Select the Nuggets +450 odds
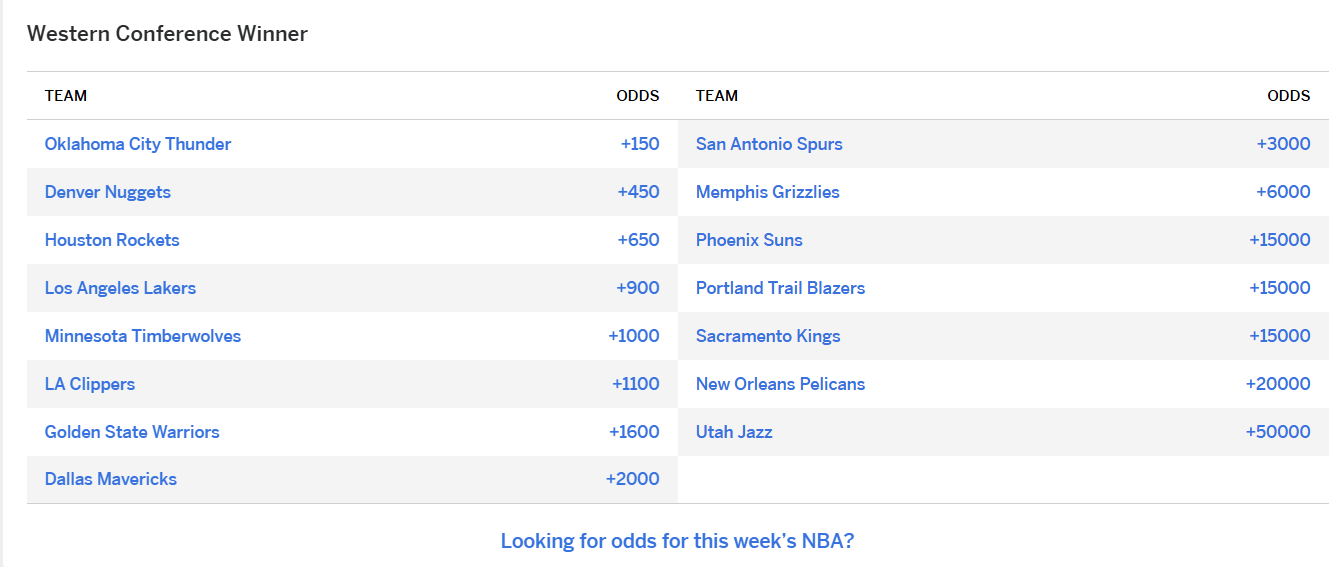Image resolution: width=1338 pixels, height=567 pixels. click(x=639, y=192)
